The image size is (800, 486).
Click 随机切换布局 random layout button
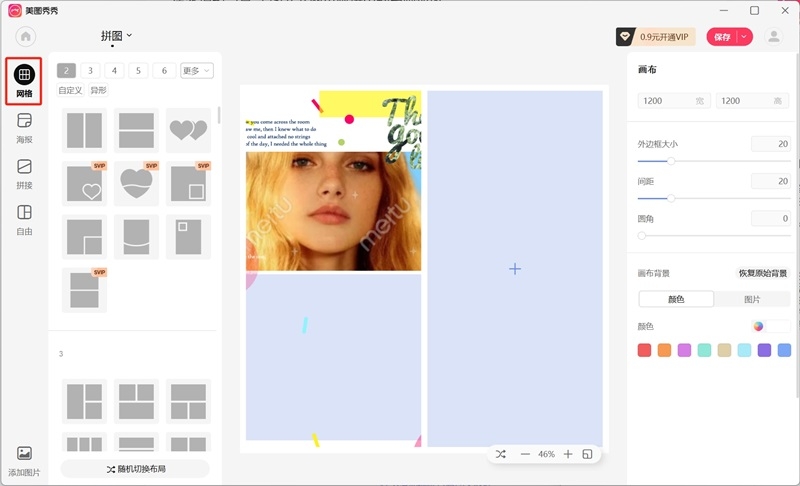click(135, 469)
